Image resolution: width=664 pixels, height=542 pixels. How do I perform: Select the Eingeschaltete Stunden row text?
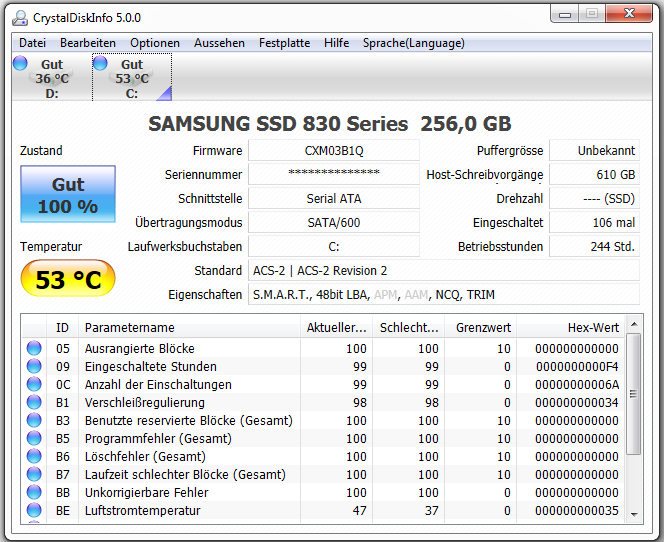(150, 366)
